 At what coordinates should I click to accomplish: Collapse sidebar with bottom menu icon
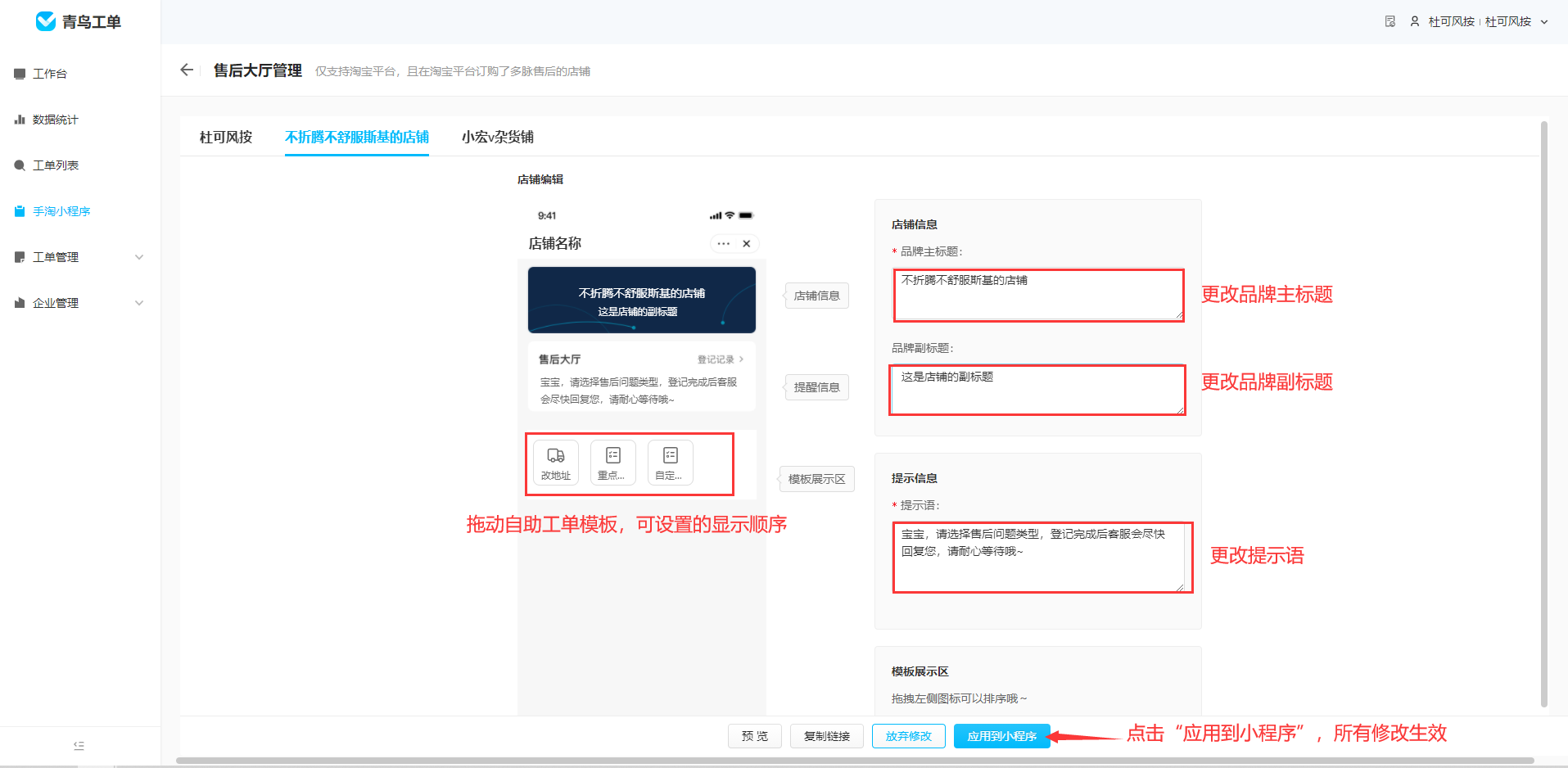pyautogui.click(x=79, y=746)
